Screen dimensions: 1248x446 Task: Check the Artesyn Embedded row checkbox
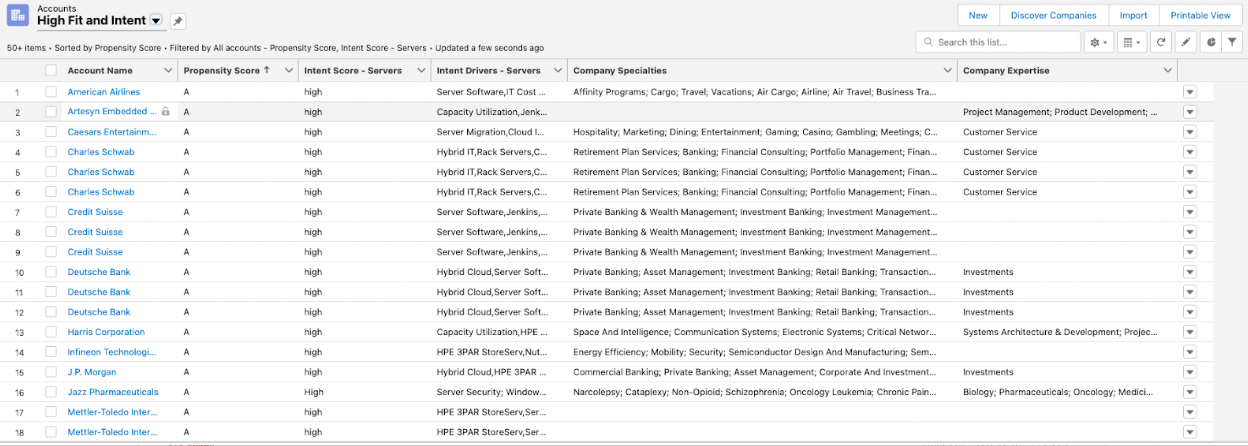[x=51, y=112]
